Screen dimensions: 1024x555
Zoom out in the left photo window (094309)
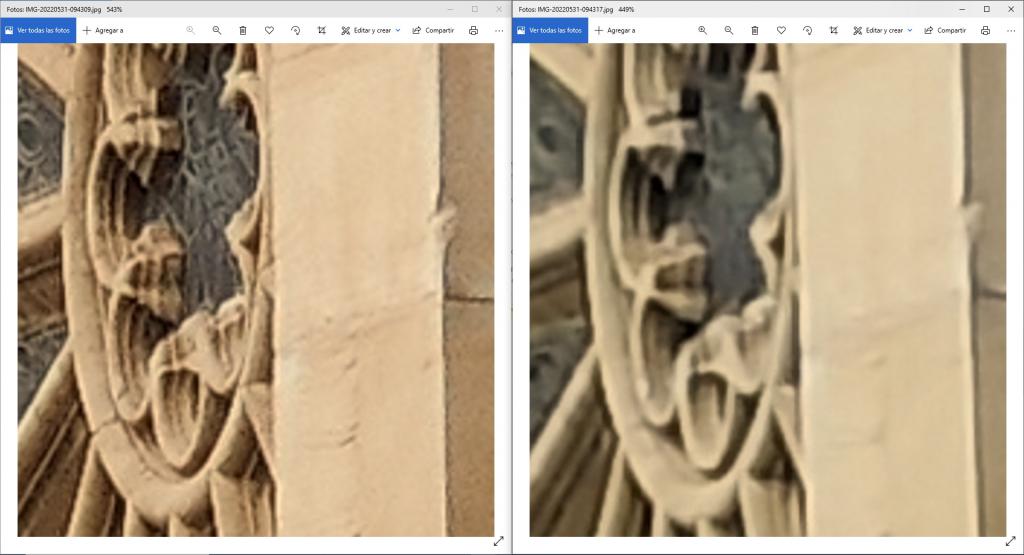(x=217, y=30)
